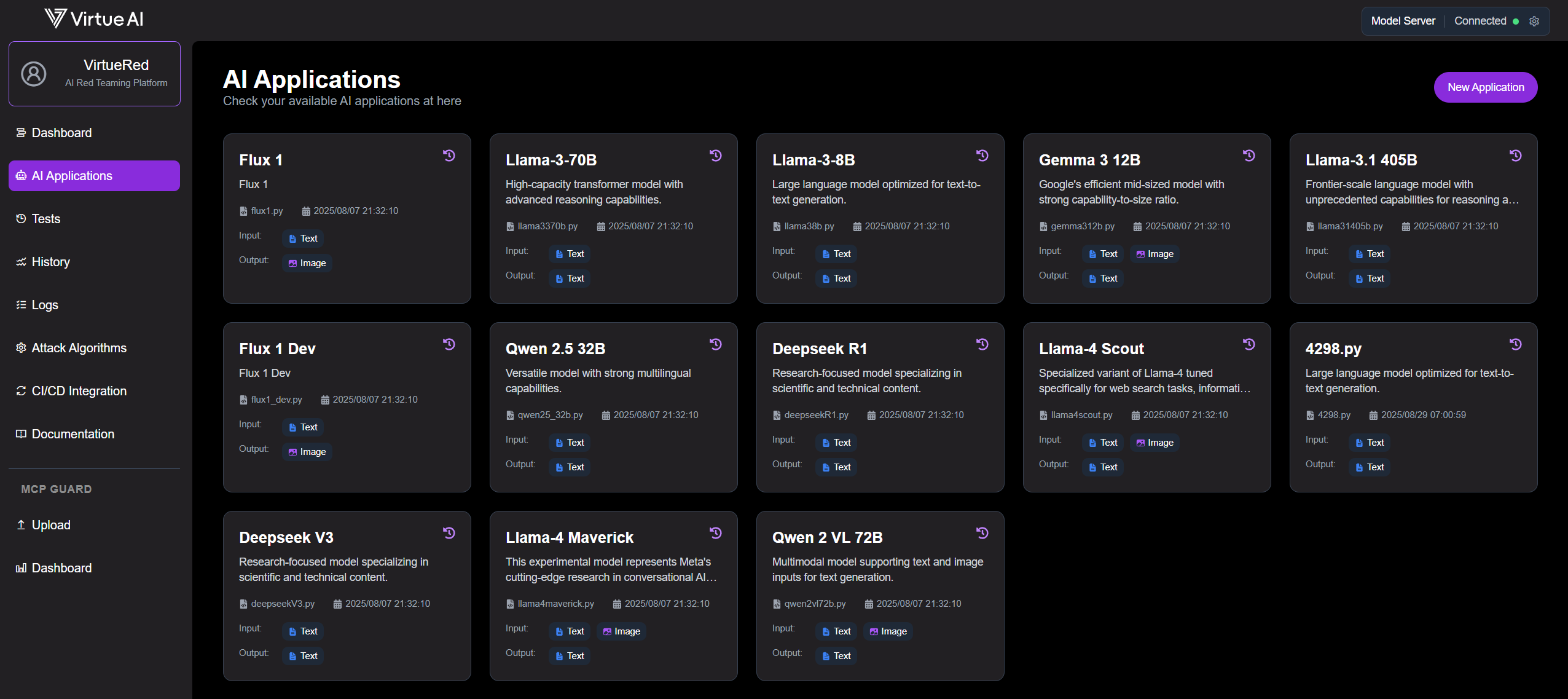
Task: Open CI/CD Integration from the sidebar
Action: coord(79,390)
